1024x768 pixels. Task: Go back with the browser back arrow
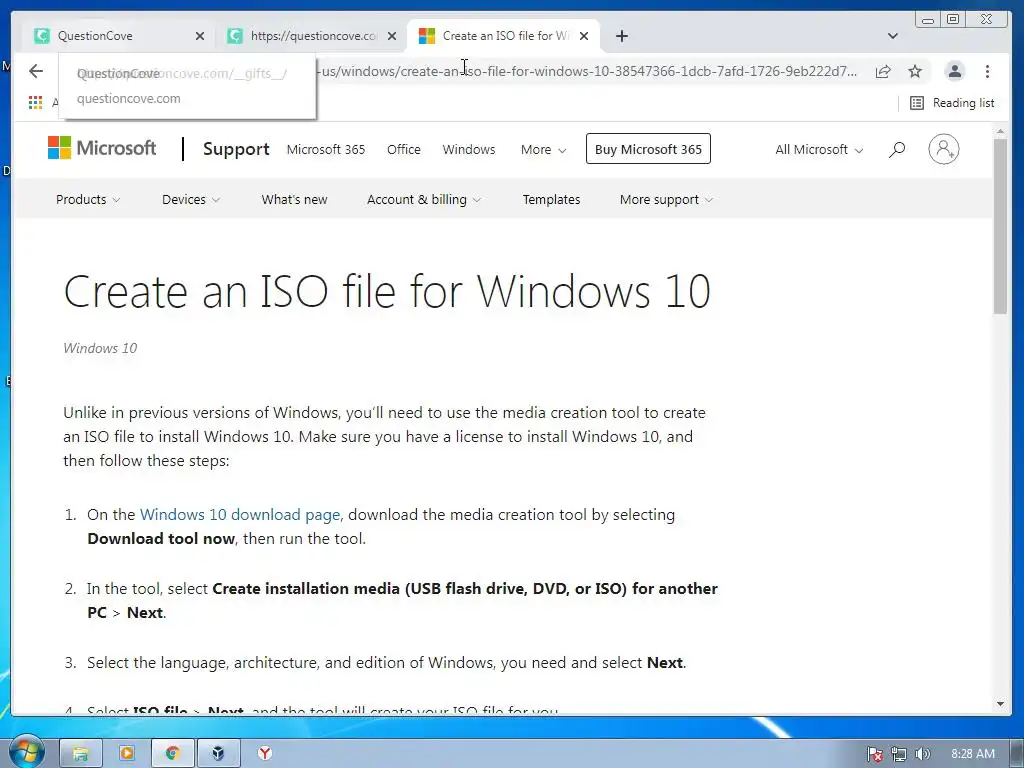click(36, 71)
